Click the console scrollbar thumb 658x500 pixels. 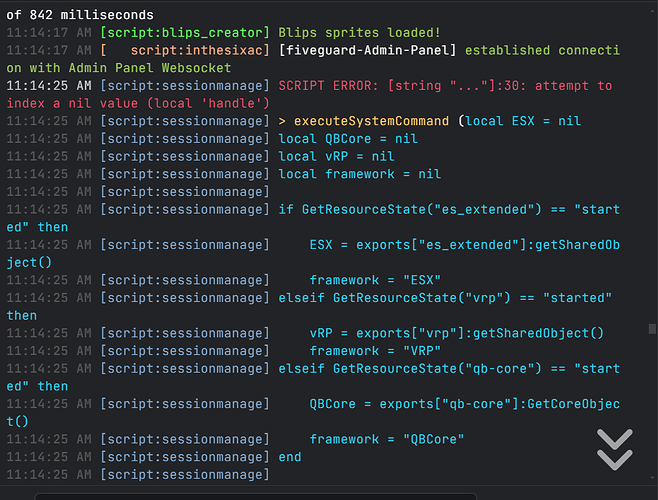pyautogui.click(x=653, y=328)
